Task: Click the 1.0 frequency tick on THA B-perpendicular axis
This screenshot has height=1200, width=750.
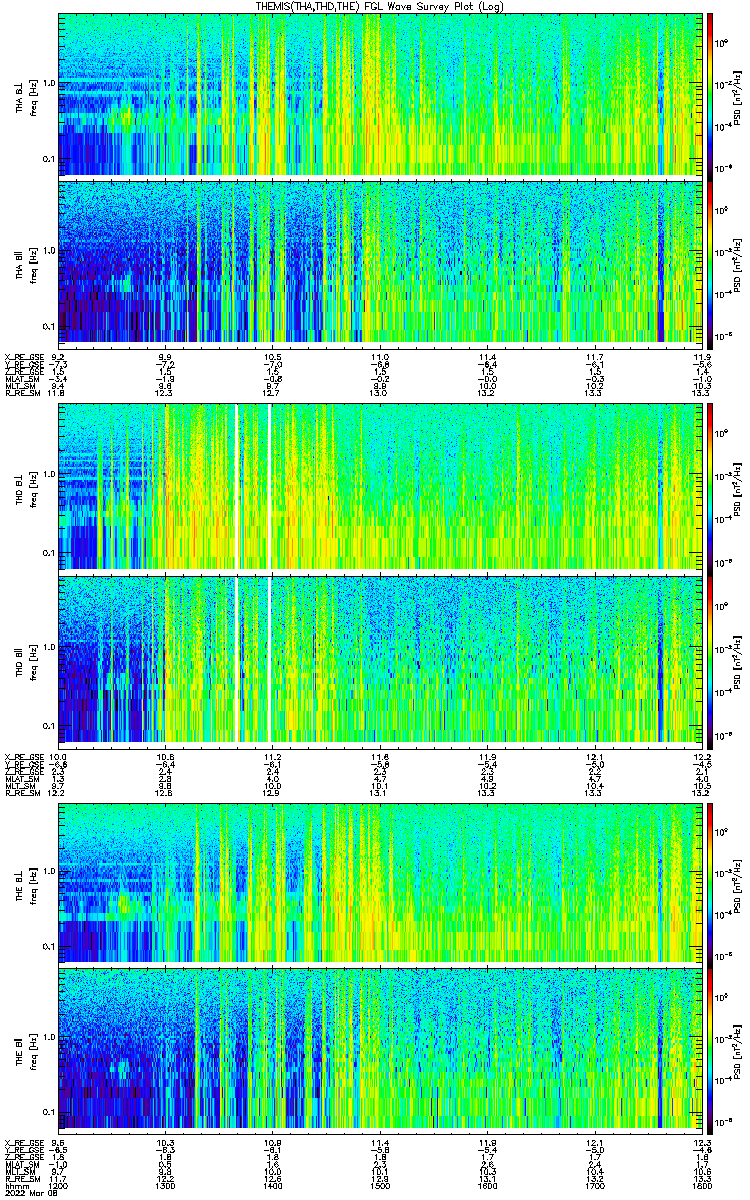Action: pos(48,82)
